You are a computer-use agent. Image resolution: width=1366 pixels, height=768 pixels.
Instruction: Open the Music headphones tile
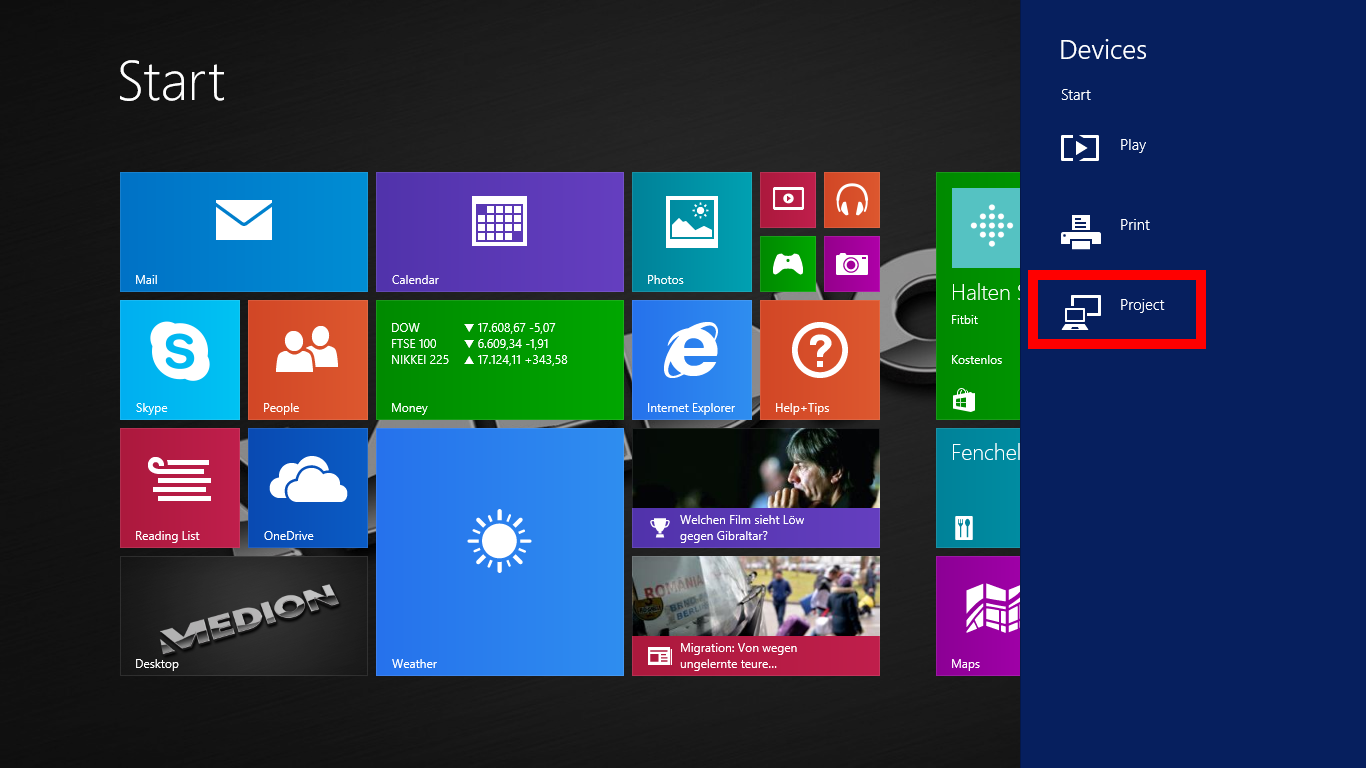click(x=852, y=200)
